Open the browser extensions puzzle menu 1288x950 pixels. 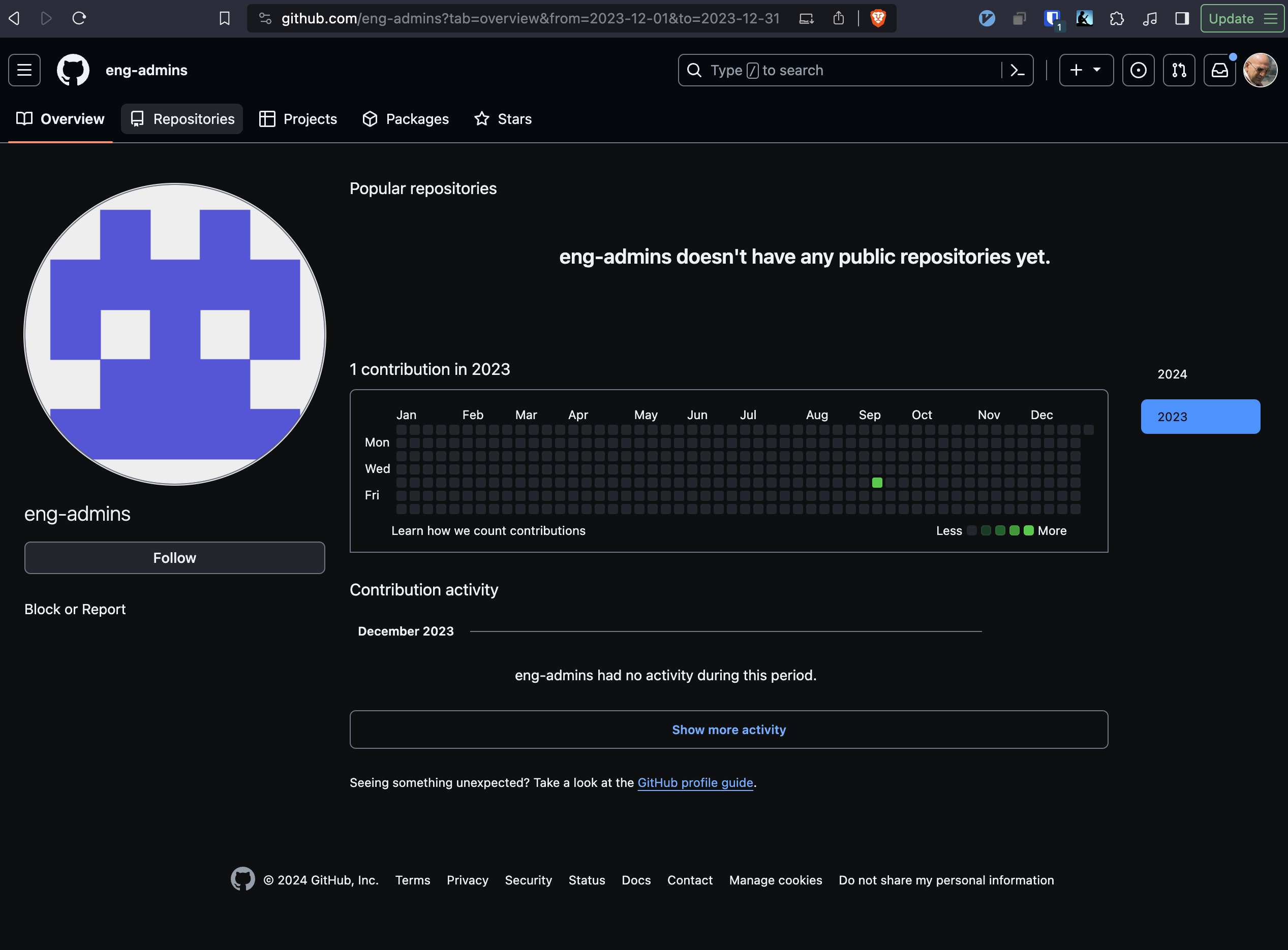pyautogui.click(x=1117, y=18)
